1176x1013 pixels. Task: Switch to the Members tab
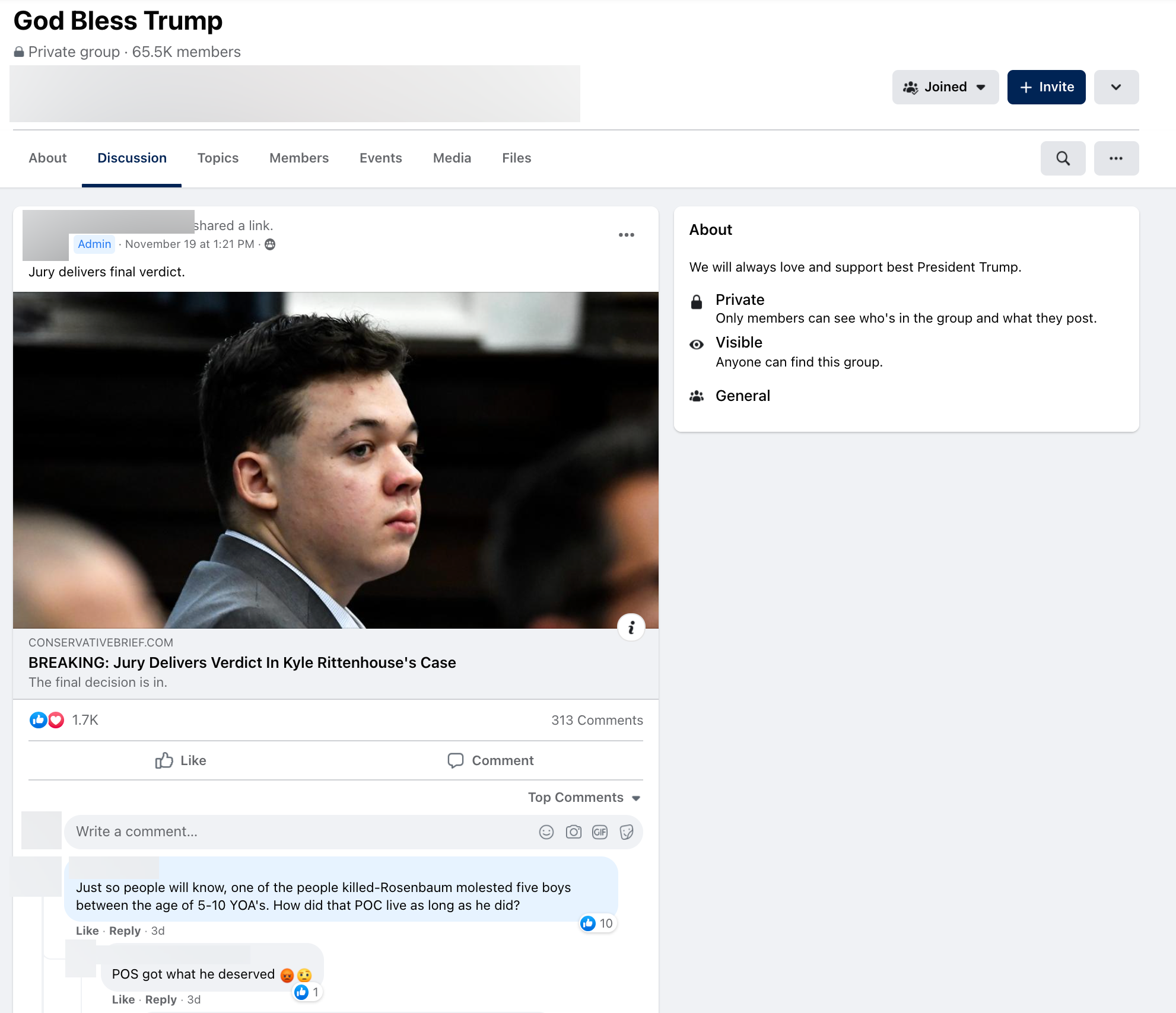pos(298,158)
